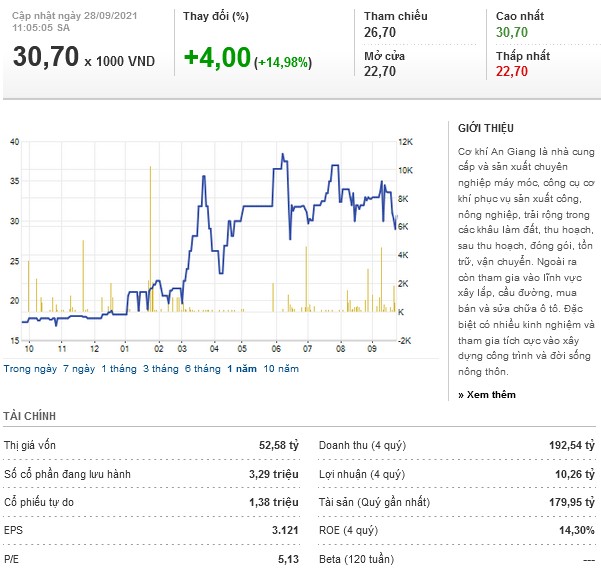Image resolution: width=601 pixels, height=571 pixels.
Task: Click the 'Thị giá vốn' row label
Action: point(30,445)
